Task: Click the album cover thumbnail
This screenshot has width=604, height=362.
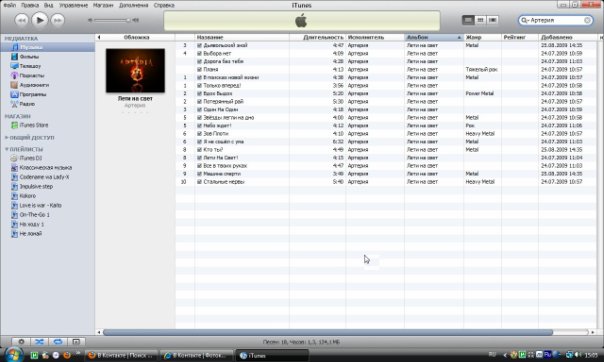Action: 135,70
